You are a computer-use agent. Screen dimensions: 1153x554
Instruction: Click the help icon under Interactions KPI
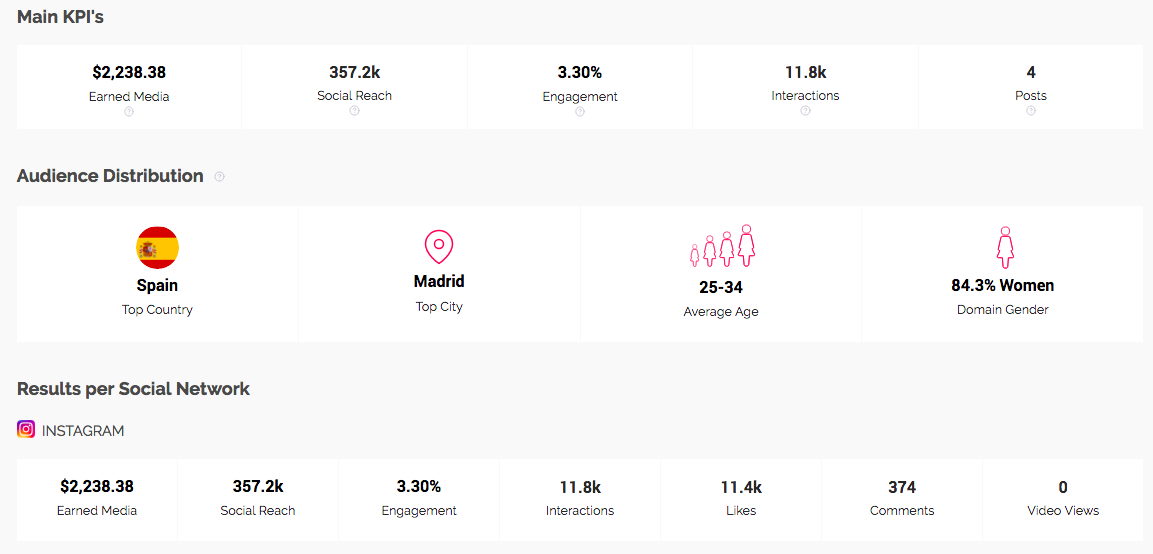click(x=805, y=111)
